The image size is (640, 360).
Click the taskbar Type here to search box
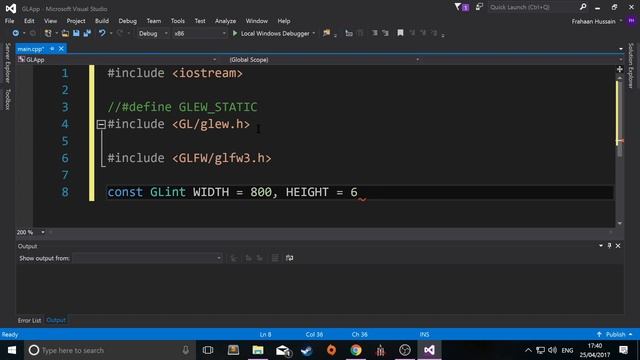coord(109,350)
